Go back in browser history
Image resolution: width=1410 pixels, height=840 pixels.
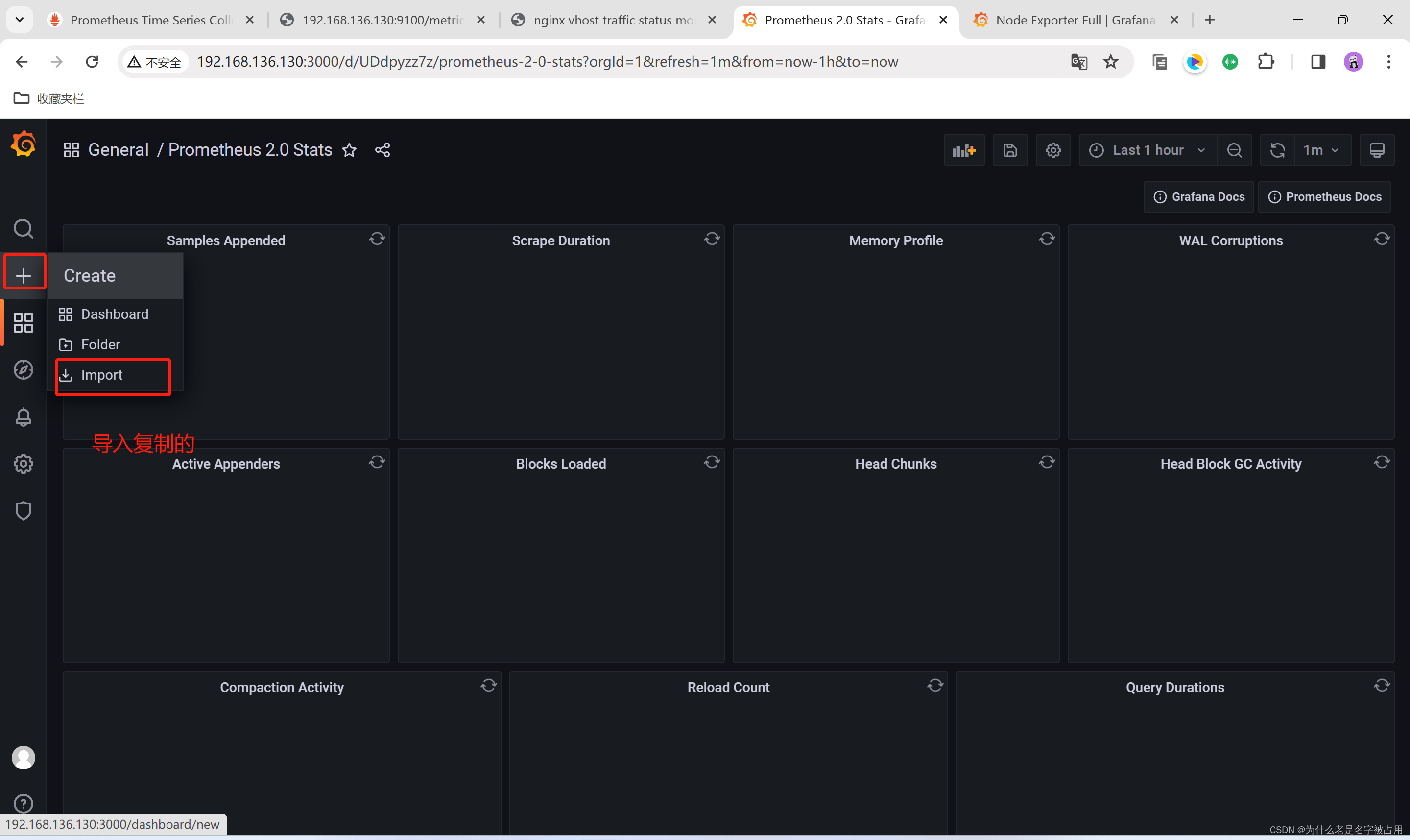click(x=22, y=62)
